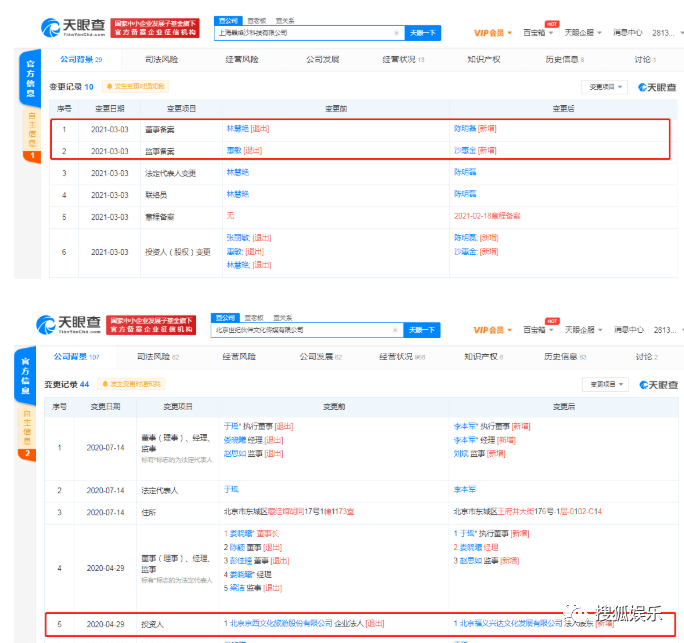This screenshot has width=684, height=643.
Task: Open 李本军 link in the 2020-07-14 法定代表人 row
Action: [x=465, y=489]
